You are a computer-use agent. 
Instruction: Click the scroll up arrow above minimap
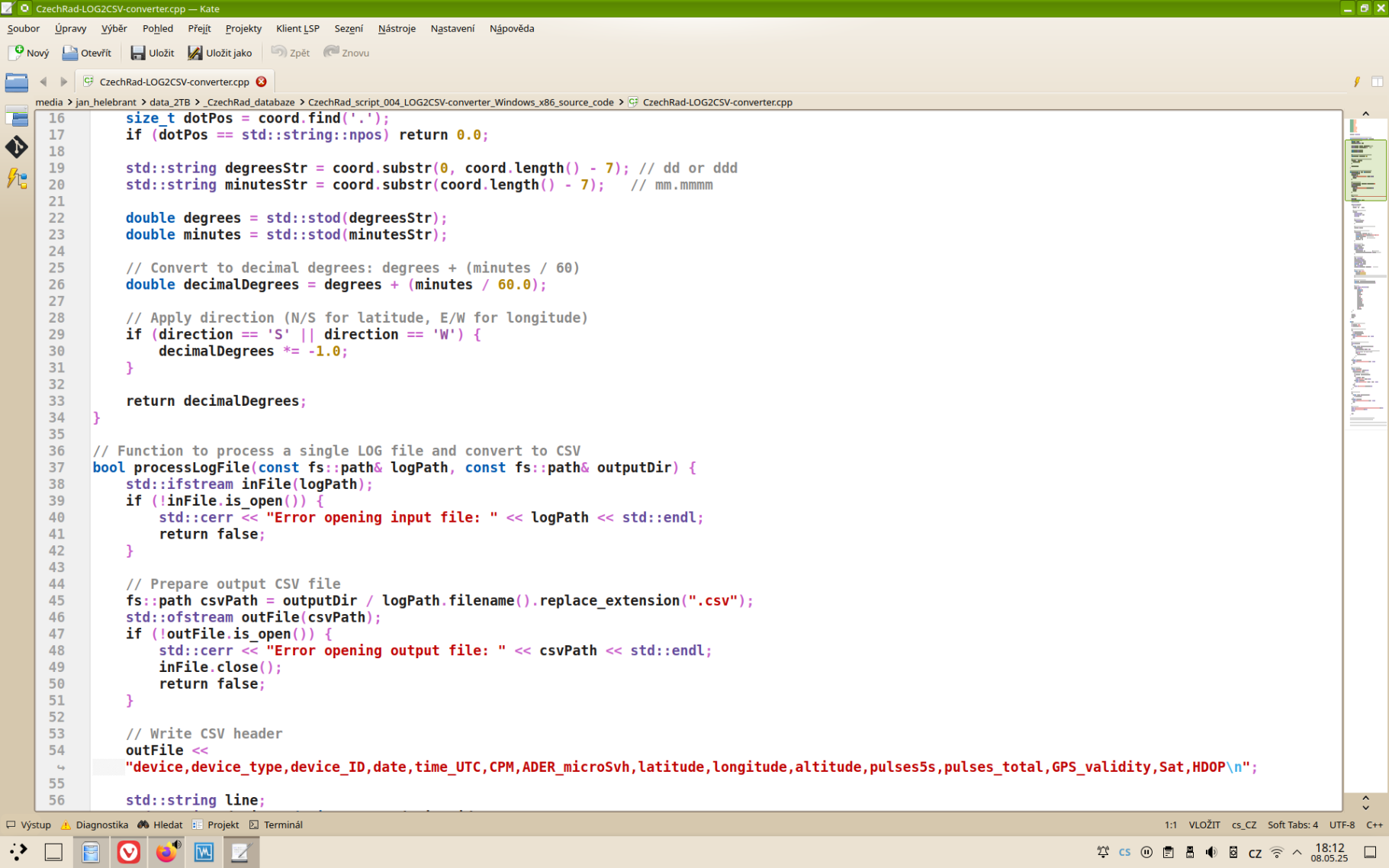(x=1365, y=114)
